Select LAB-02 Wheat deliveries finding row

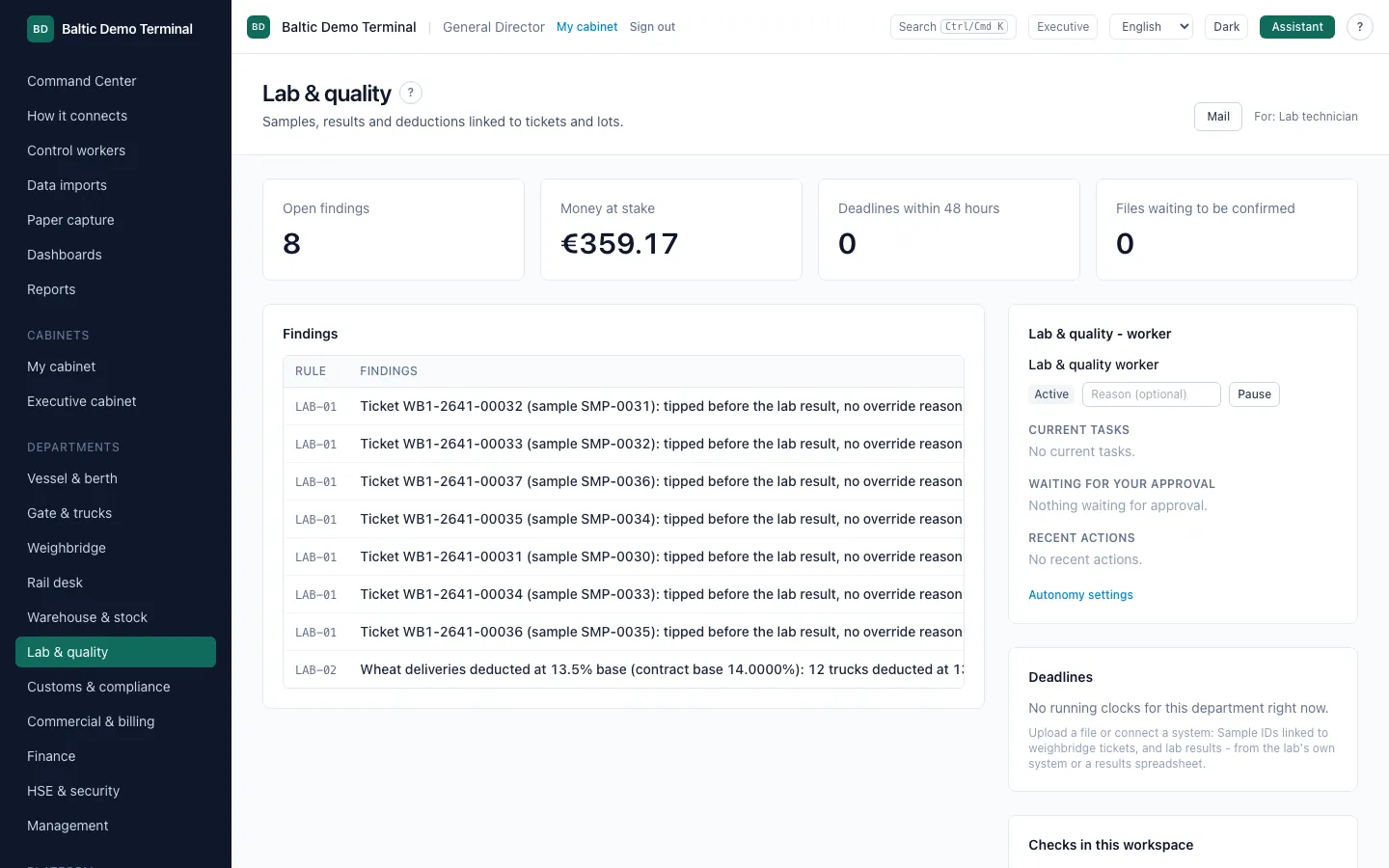pos(623,669)
